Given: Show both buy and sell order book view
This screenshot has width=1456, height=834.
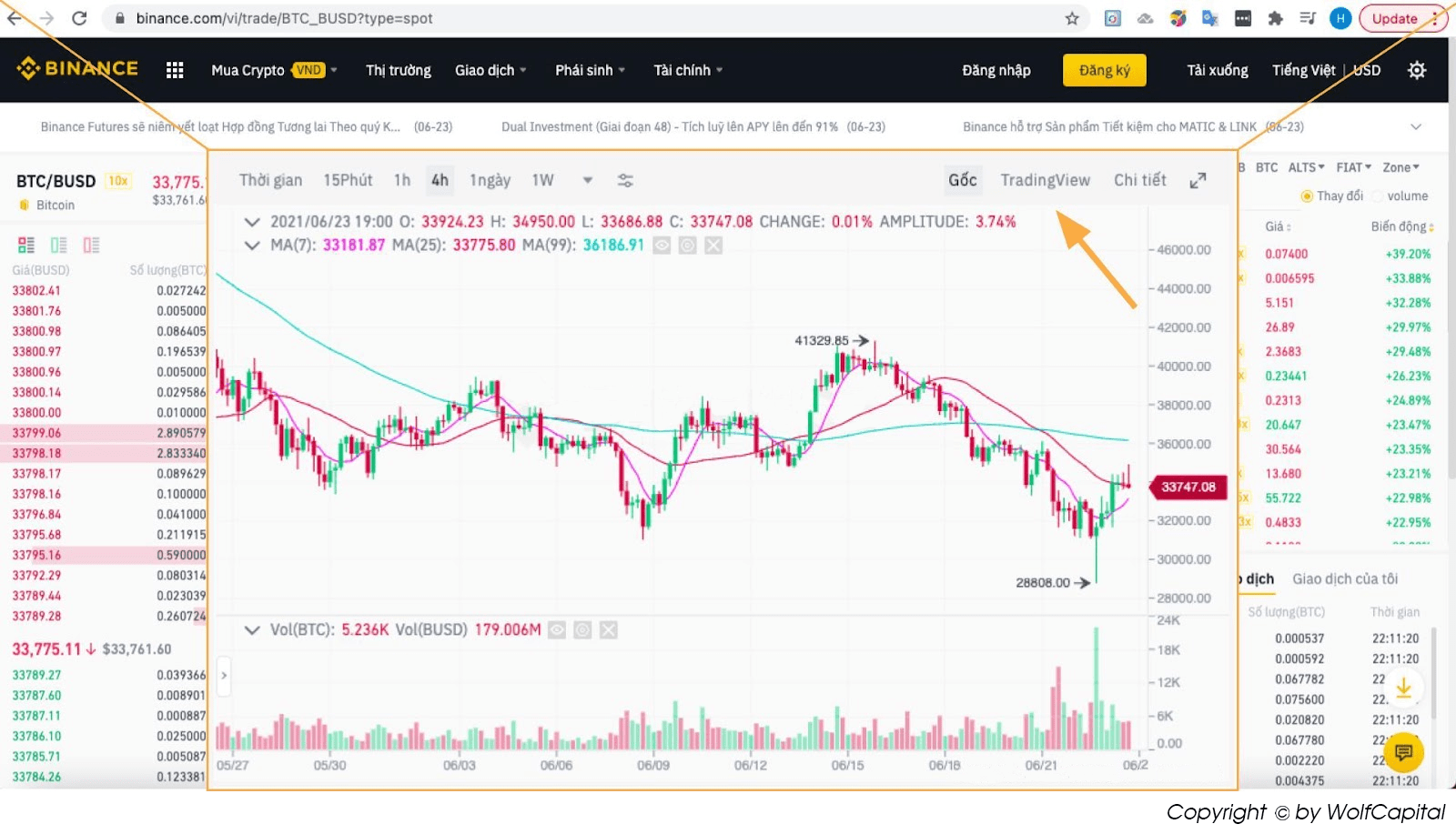Looking at the screenshot, I should 26,245.
